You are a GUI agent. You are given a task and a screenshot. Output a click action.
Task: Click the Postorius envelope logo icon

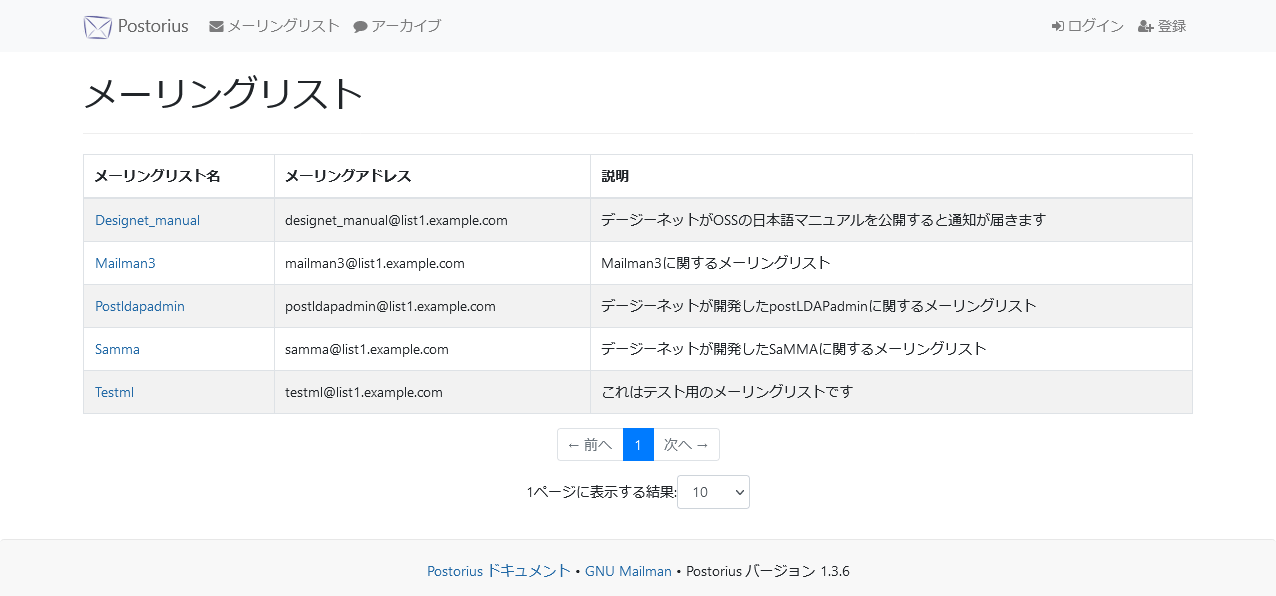tap(97, 26)
